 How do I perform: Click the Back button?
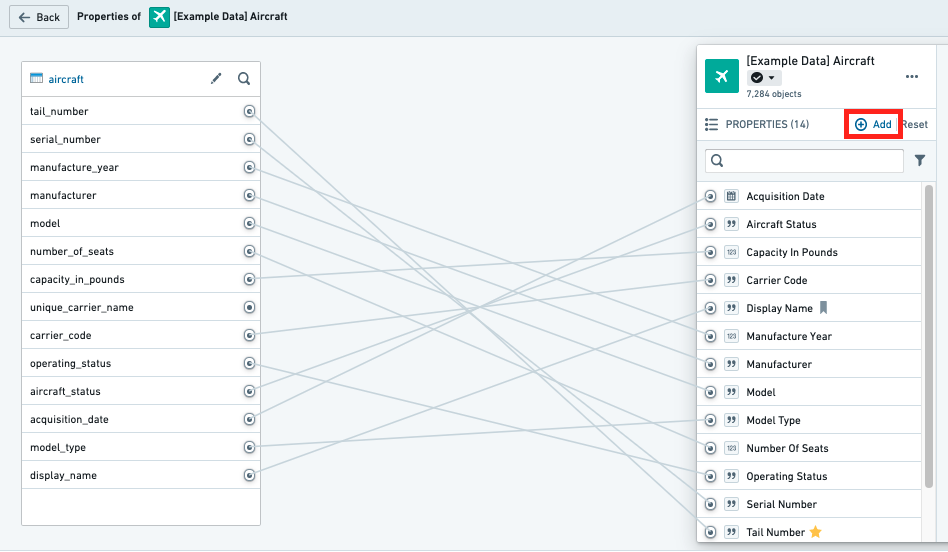(39, 17)
